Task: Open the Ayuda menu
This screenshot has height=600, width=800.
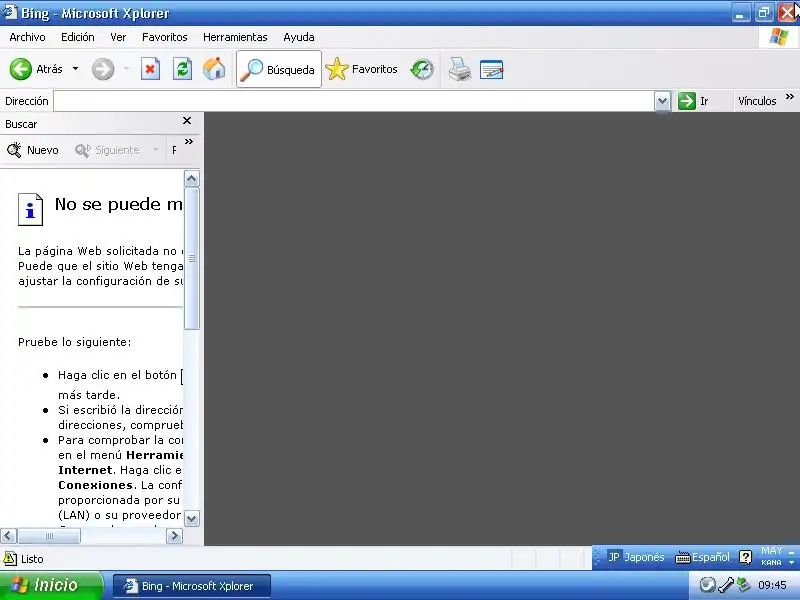Action: 298,37
